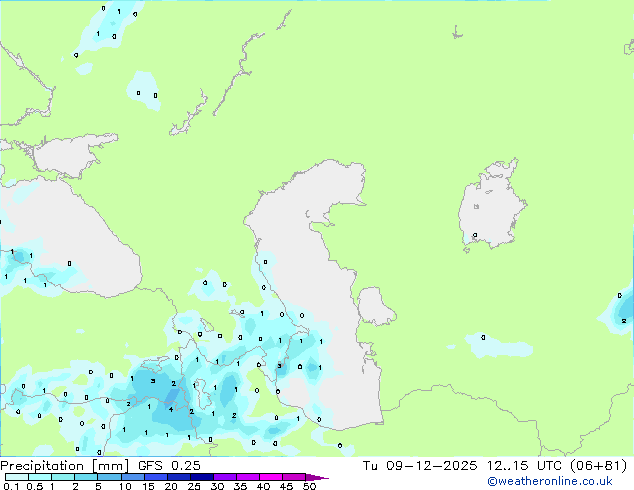
Task: Click the weatheronline.co.uk copyright link
Action: [550, 481]
